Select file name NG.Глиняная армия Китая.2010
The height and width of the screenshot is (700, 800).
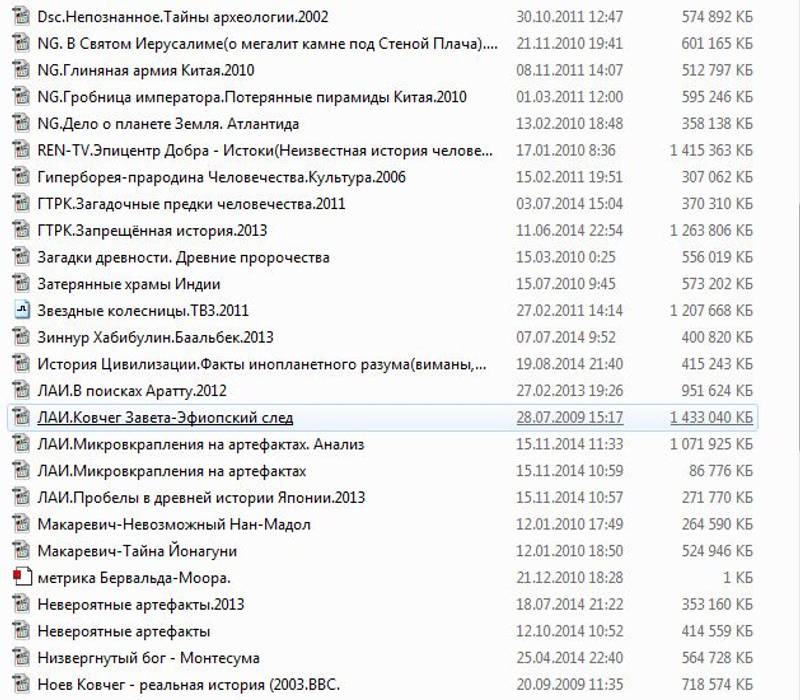[x=146, y=70]
